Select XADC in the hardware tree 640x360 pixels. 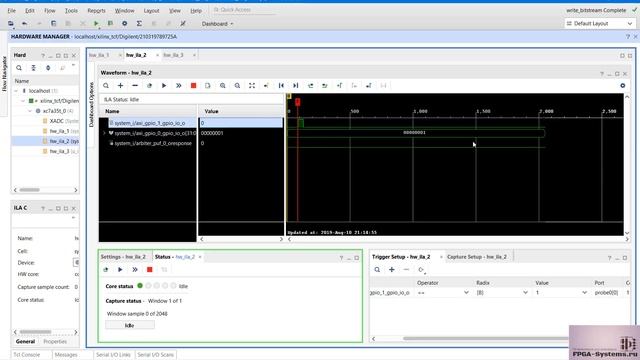56,121
